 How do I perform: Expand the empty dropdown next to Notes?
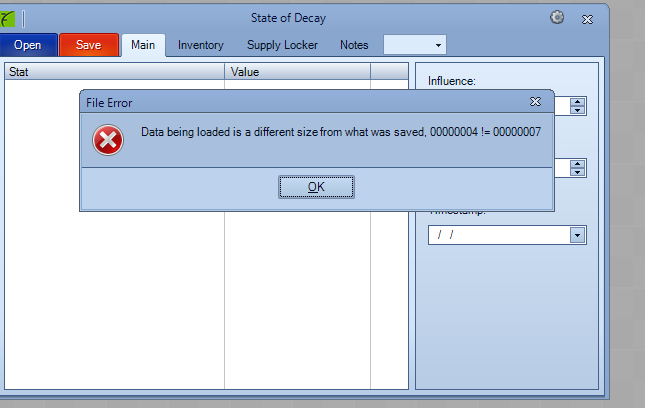coord(438,45)
